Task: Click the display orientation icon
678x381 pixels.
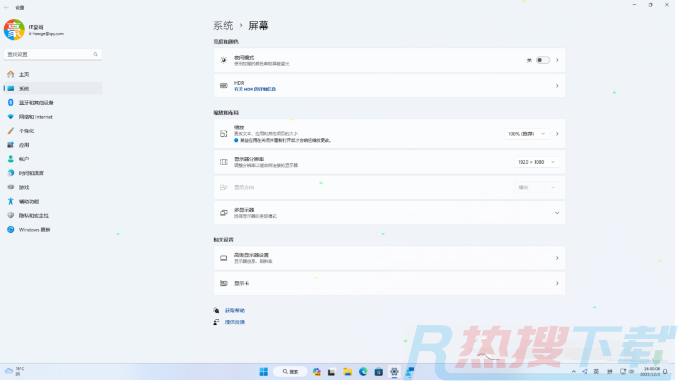Action: tap(224, 187)
